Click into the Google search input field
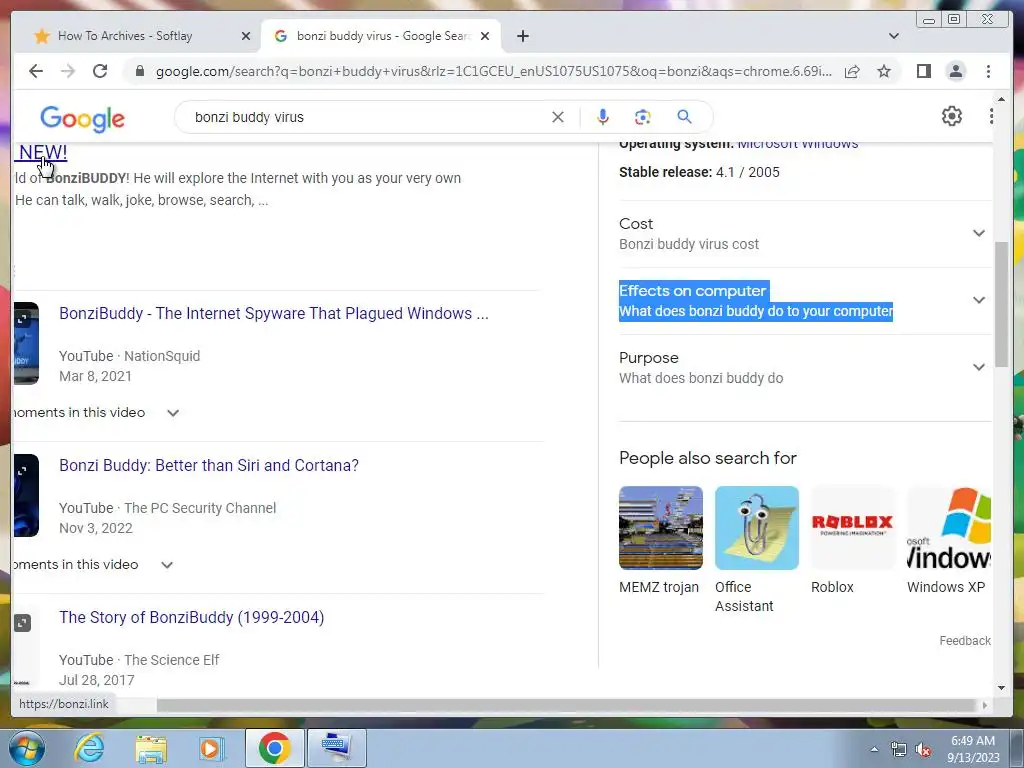 369,118
